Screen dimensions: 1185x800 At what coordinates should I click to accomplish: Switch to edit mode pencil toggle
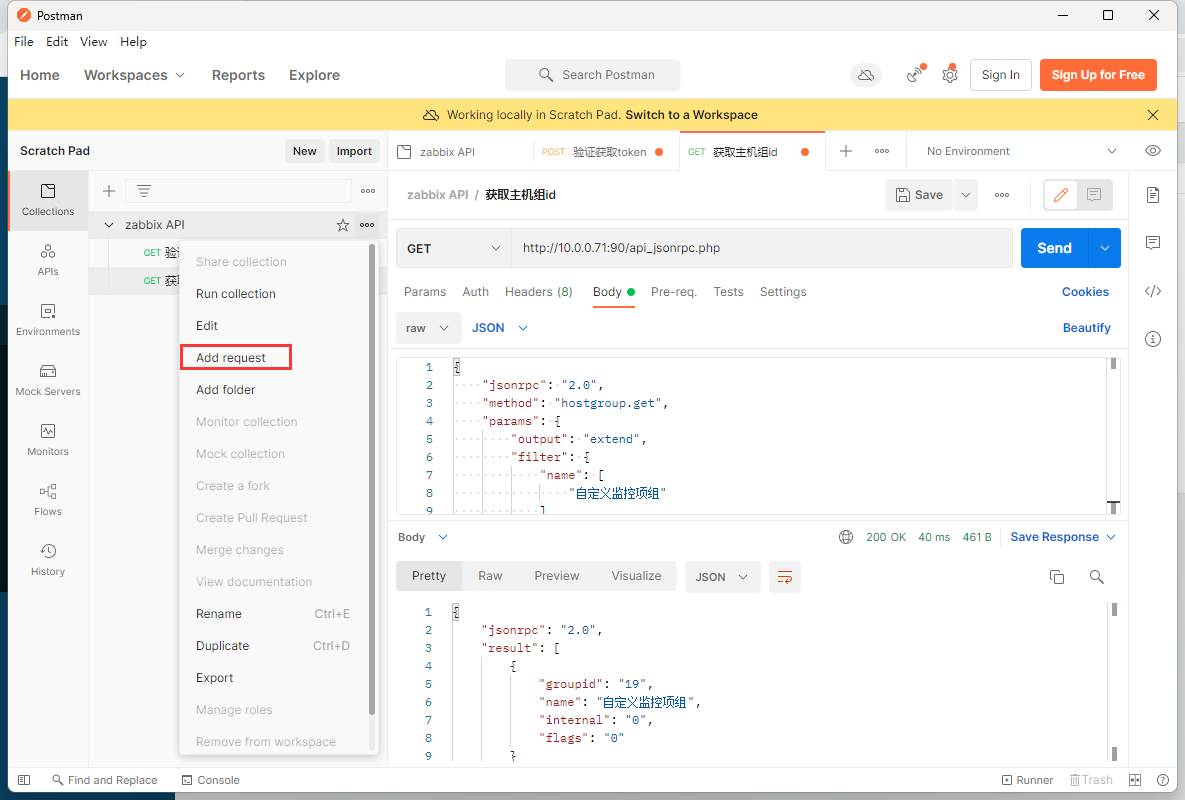click(1060, 195)
